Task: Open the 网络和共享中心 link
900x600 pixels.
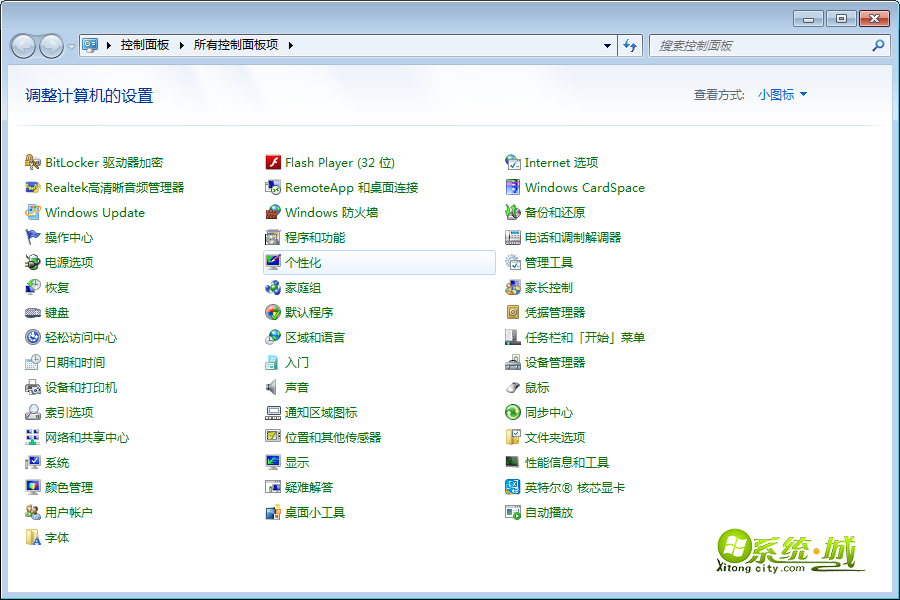Action: click(87, 437)
